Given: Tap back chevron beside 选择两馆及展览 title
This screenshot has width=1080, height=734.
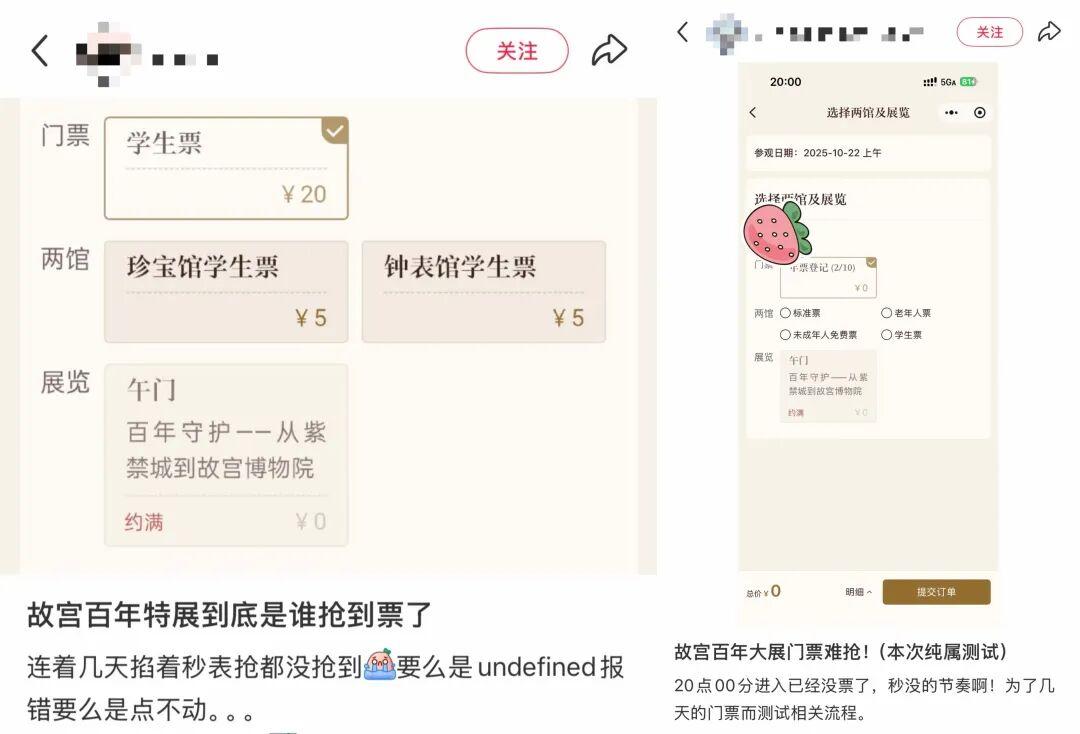Looking at the screenshot, I should click(753, 112).
